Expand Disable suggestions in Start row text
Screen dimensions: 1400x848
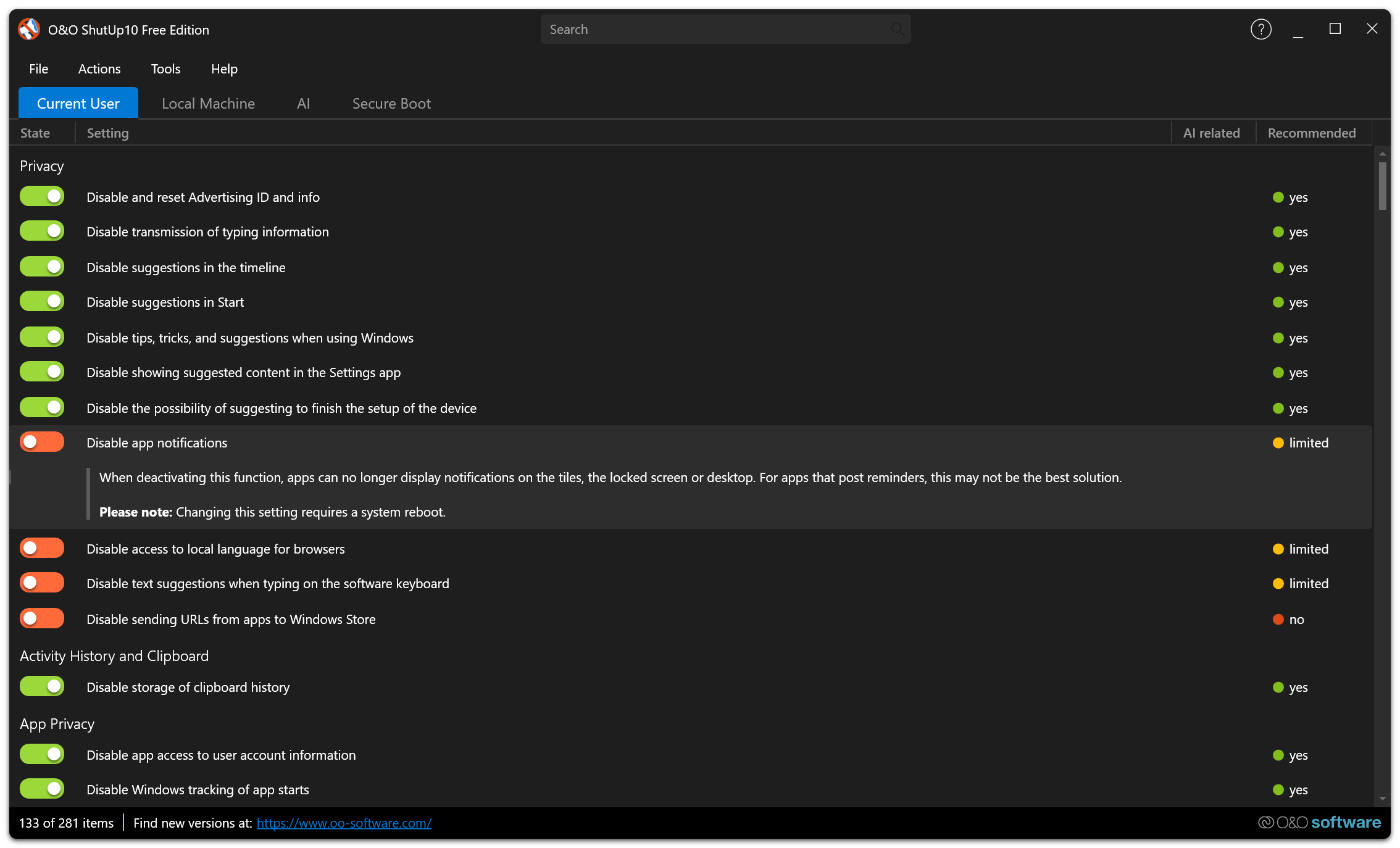tap(165, 302)
